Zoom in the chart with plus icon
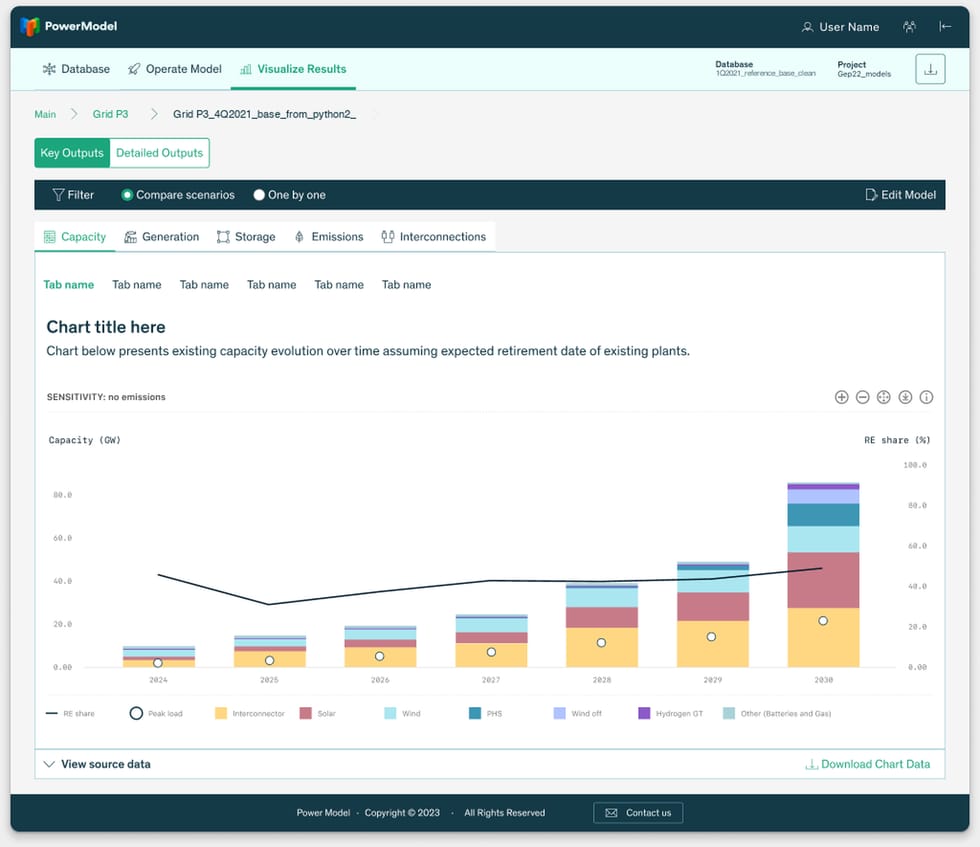Viewport: 980px width, 847px height. [841, 397]
